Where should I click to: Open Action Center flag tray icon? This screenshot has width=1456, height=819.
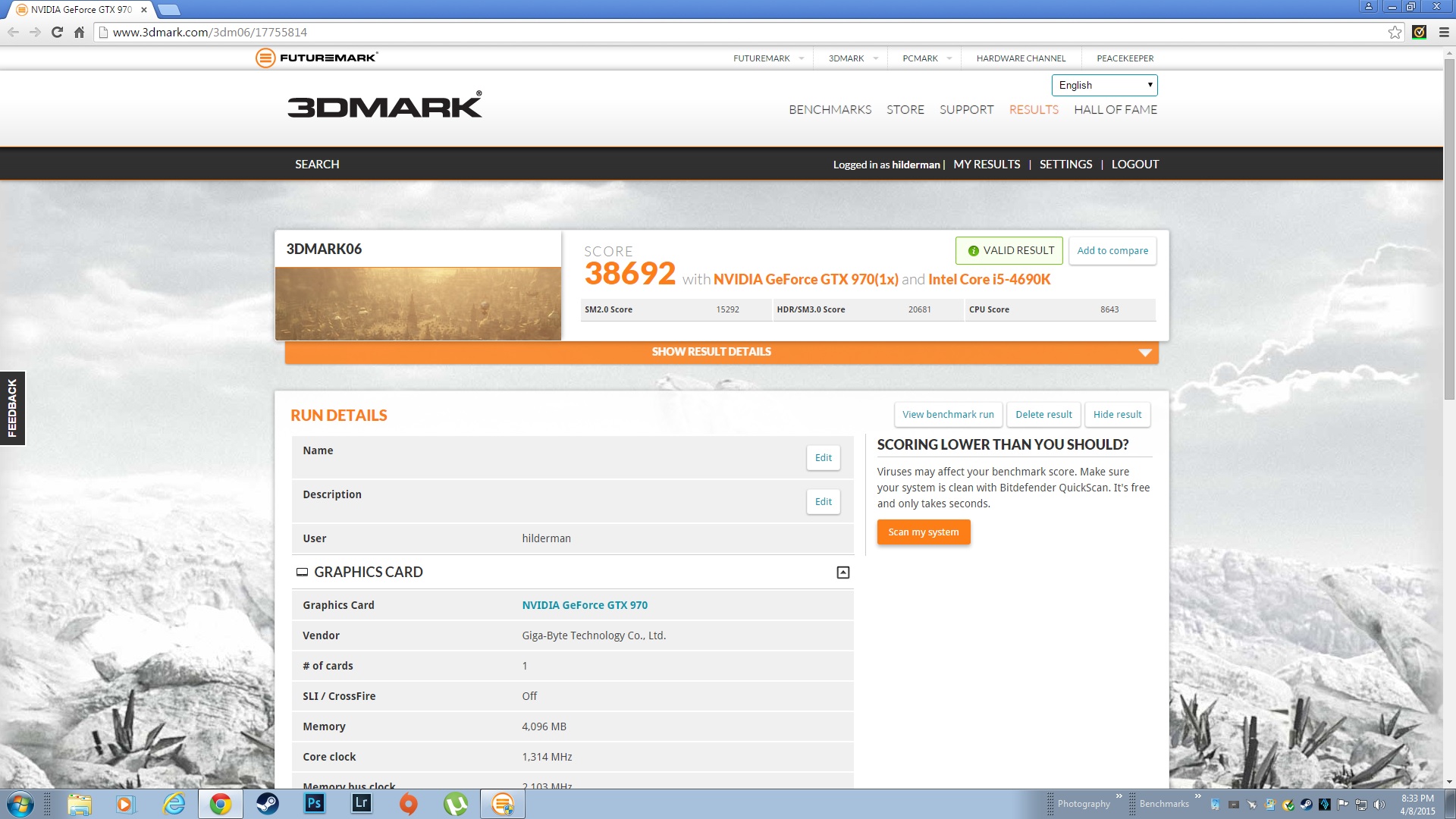tap(1343, 805)
